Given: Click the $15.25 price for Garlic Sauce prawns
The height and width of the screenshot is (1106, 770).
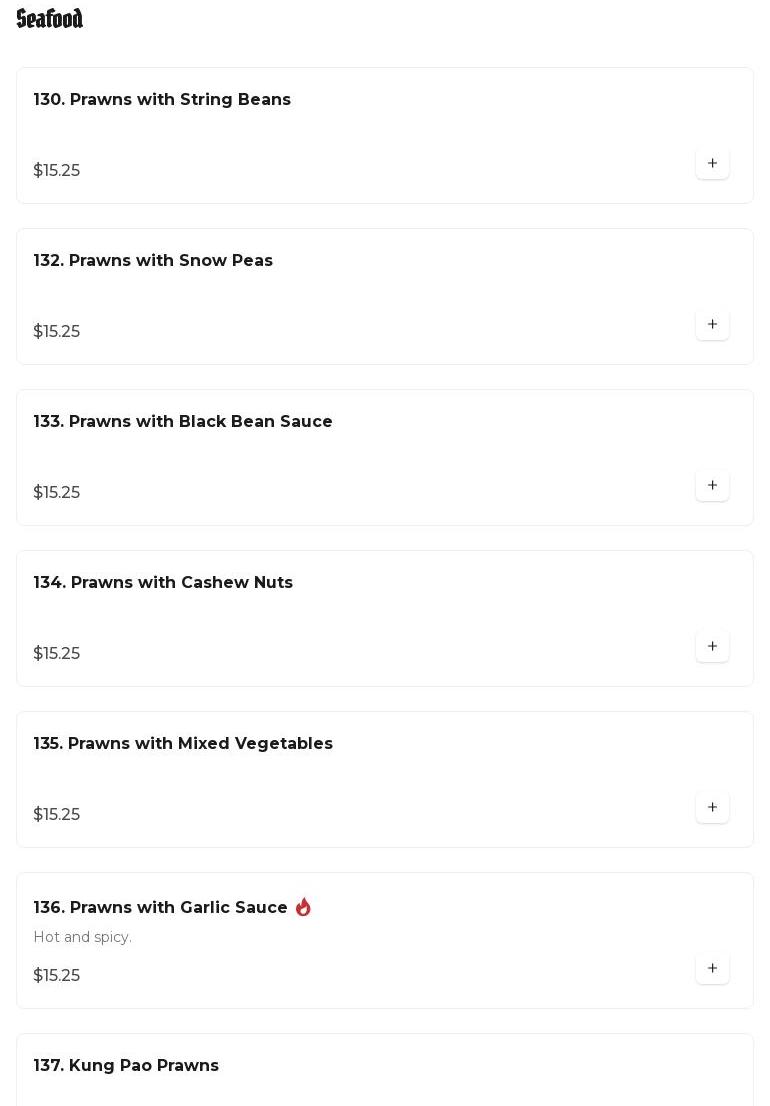Looking at the screenshot, I should click(x=57, y=976).
